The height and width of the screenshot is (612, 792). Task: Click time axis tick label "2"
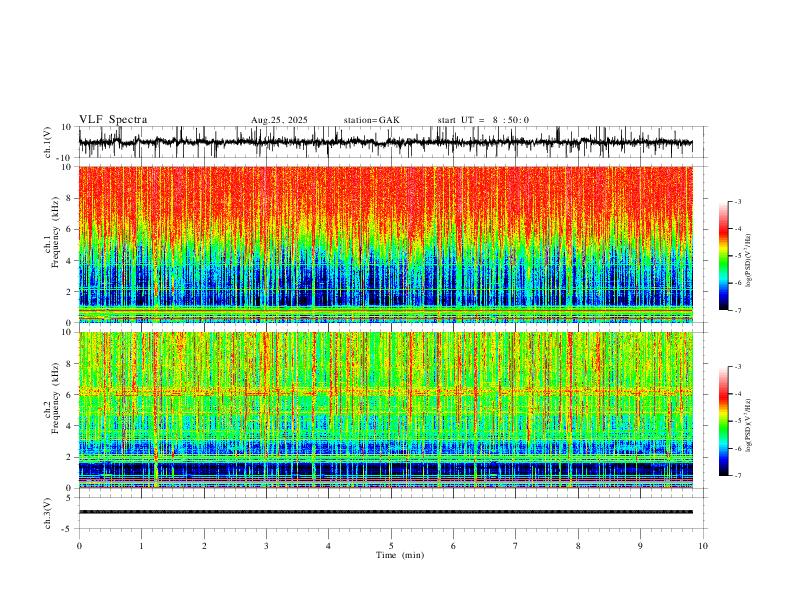click(204, 546)
